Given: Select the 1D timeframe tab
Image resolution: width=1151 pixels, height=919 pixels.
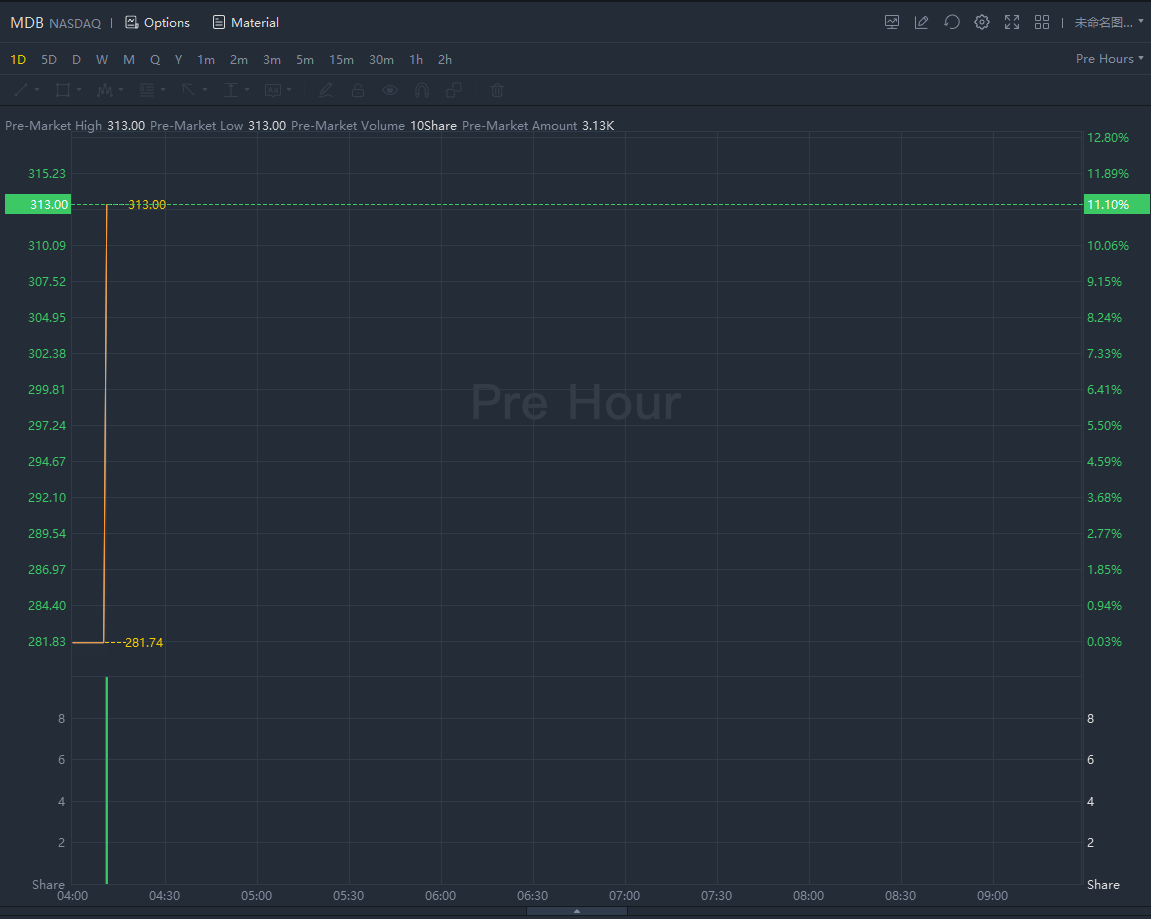Looking at the screenshot, I should (x=18, y=59).
